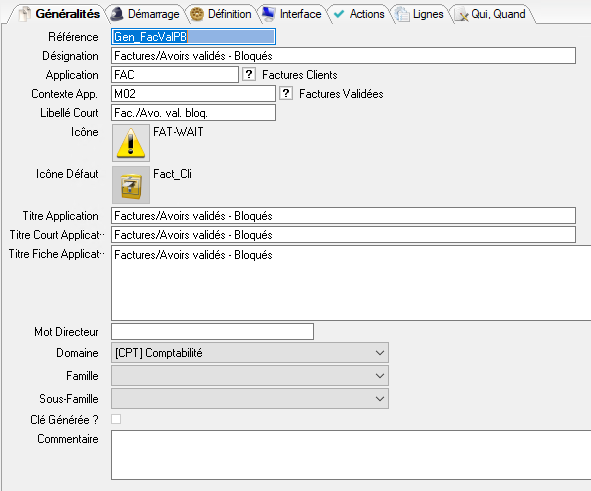Click into the Désignation field

(x=343, y=55)
